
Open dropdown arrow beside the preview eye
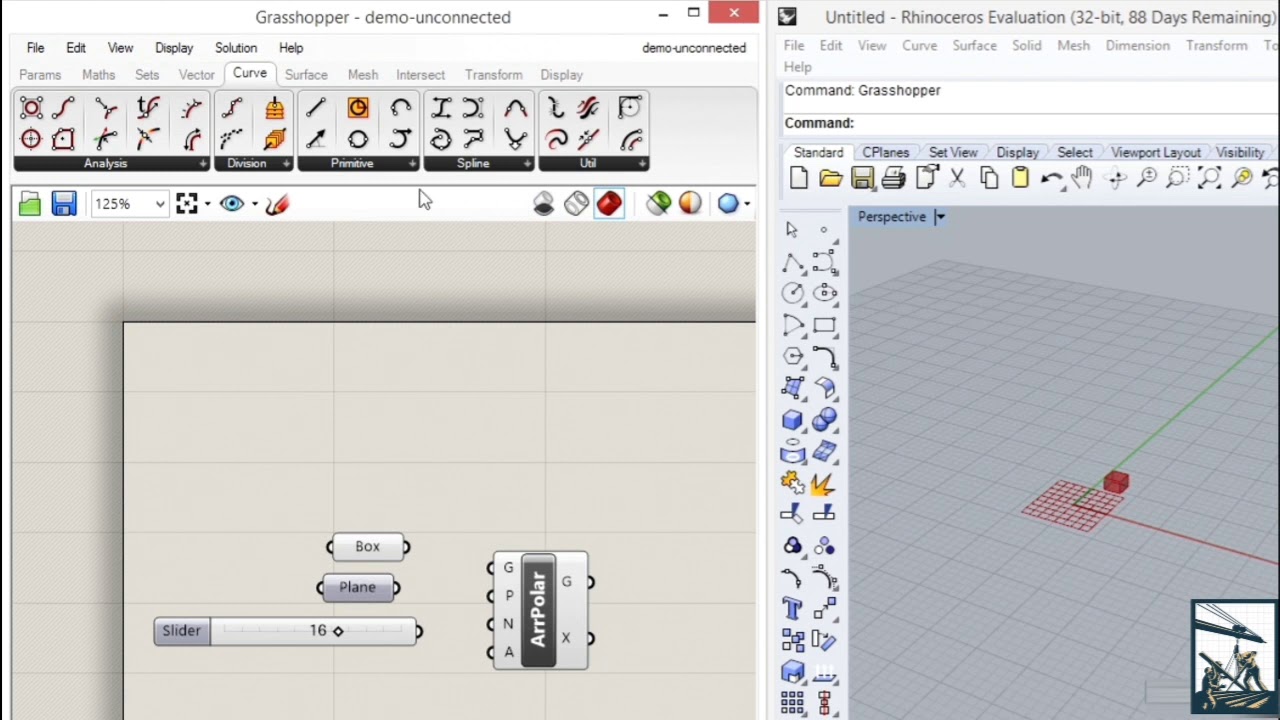pos(255,204)
